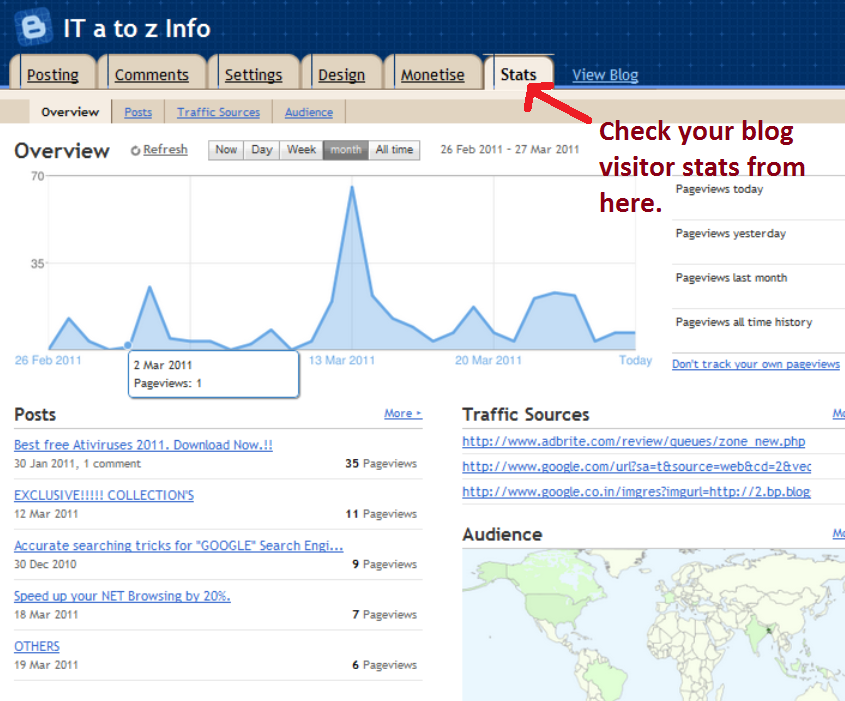Image resolution: width=845 pixels, height=701 pixels.
Task: Select the Stats tab
Action: [518, 74]
